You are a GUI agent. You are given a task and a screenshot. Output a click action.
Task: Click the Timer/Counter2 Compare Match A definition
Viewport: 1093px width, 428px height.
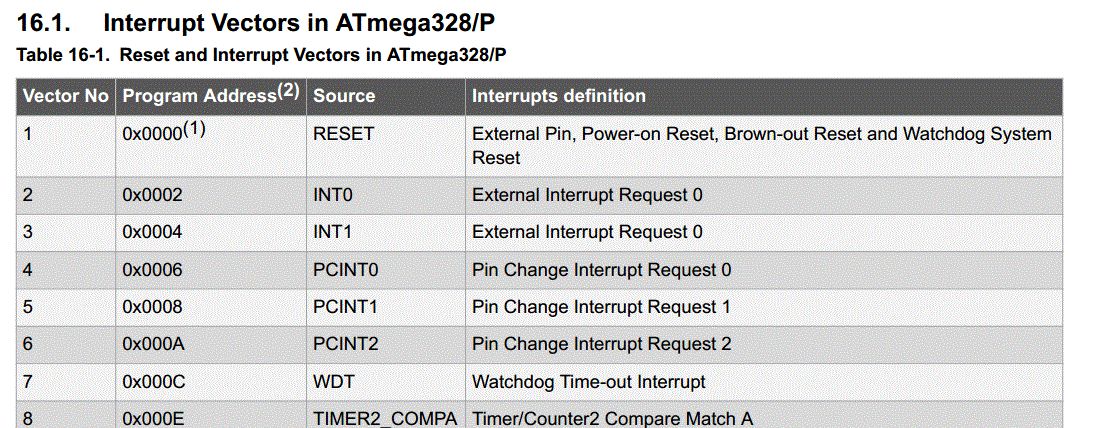[x=612, y=419]
